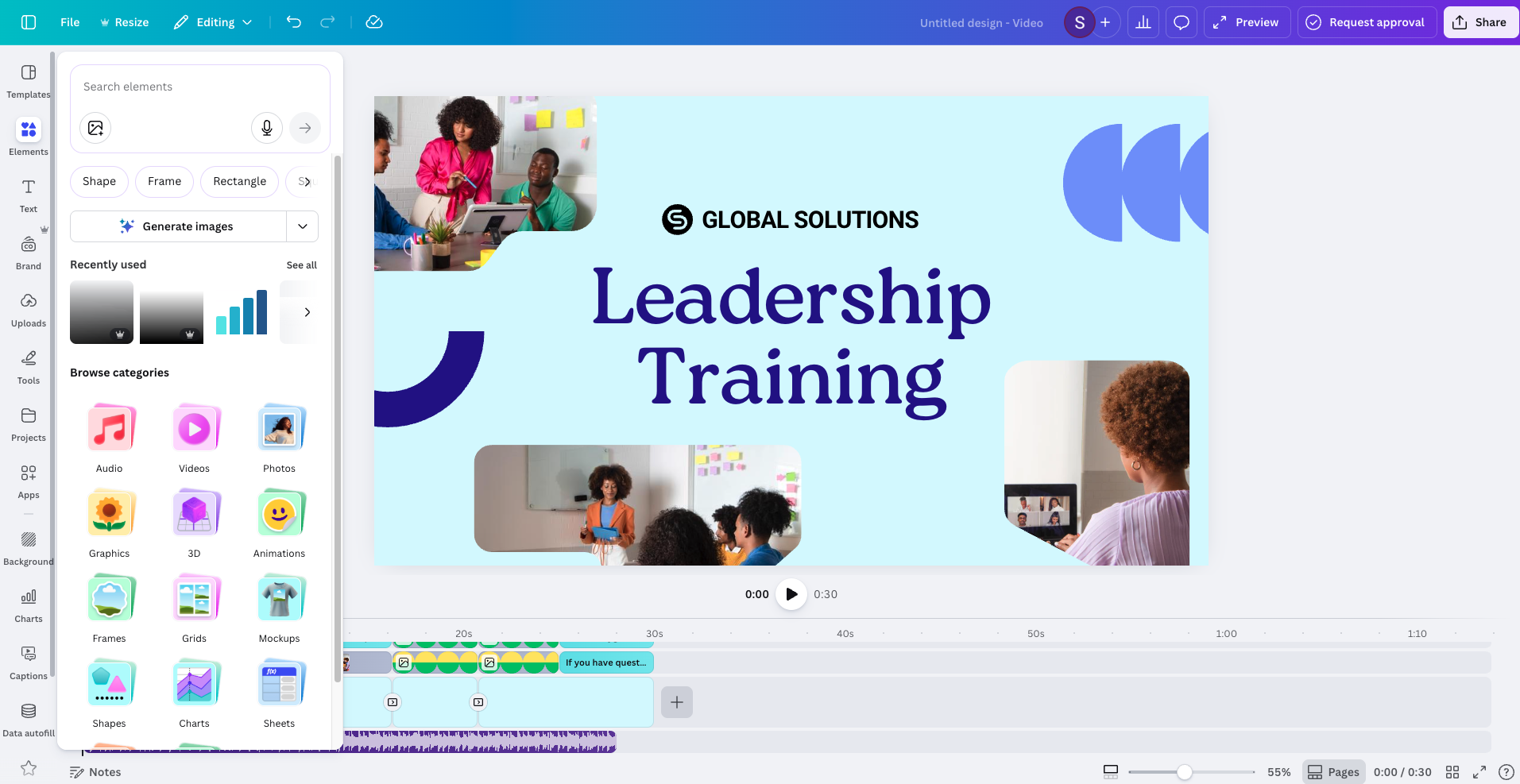Toggle the Pages view
This screenshot has height=784, width=1520.
1333,772
